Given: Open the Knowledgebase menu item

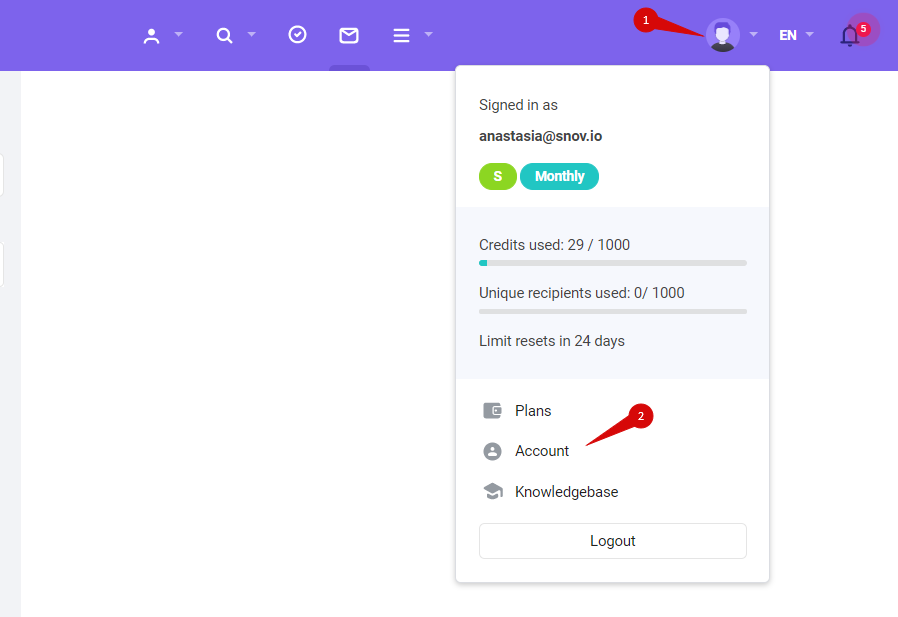Looking at the screenshot, I should coord(566,492).
